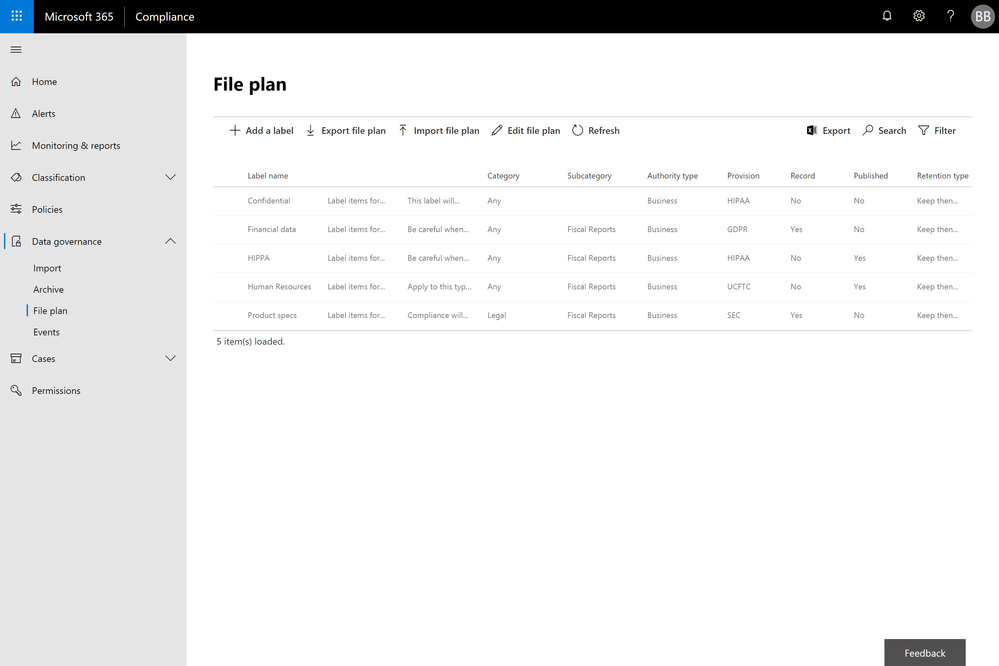999x666 pixels.
Task: Open Search in the file plan toolbar
Action: (884, 131)
